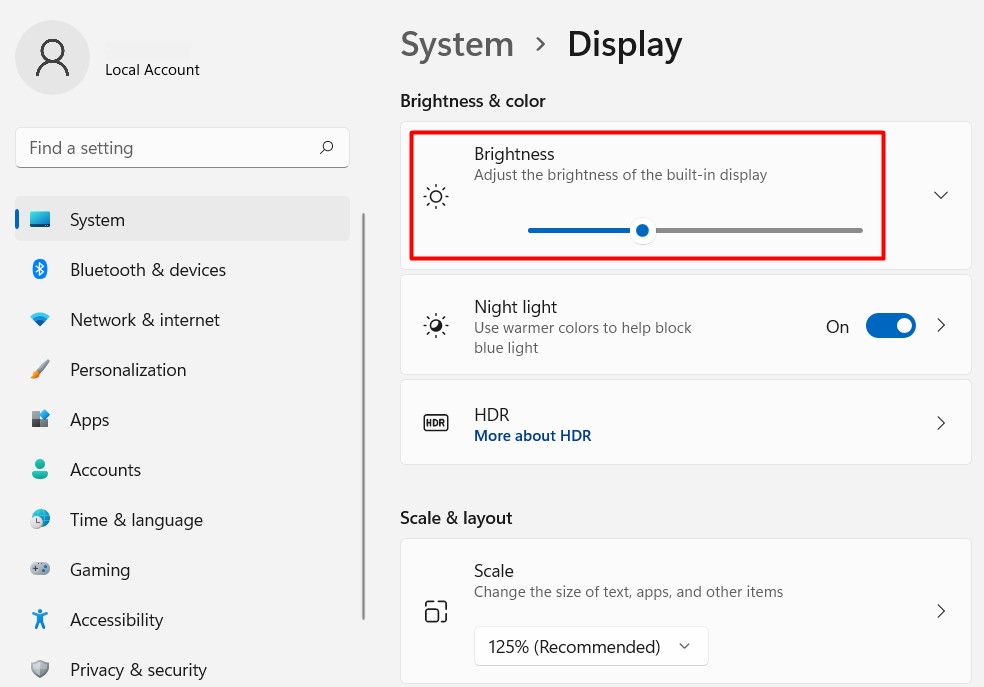Click the Bluetooth icon in sidebar
Screen dimensions: 984x687
40,270
